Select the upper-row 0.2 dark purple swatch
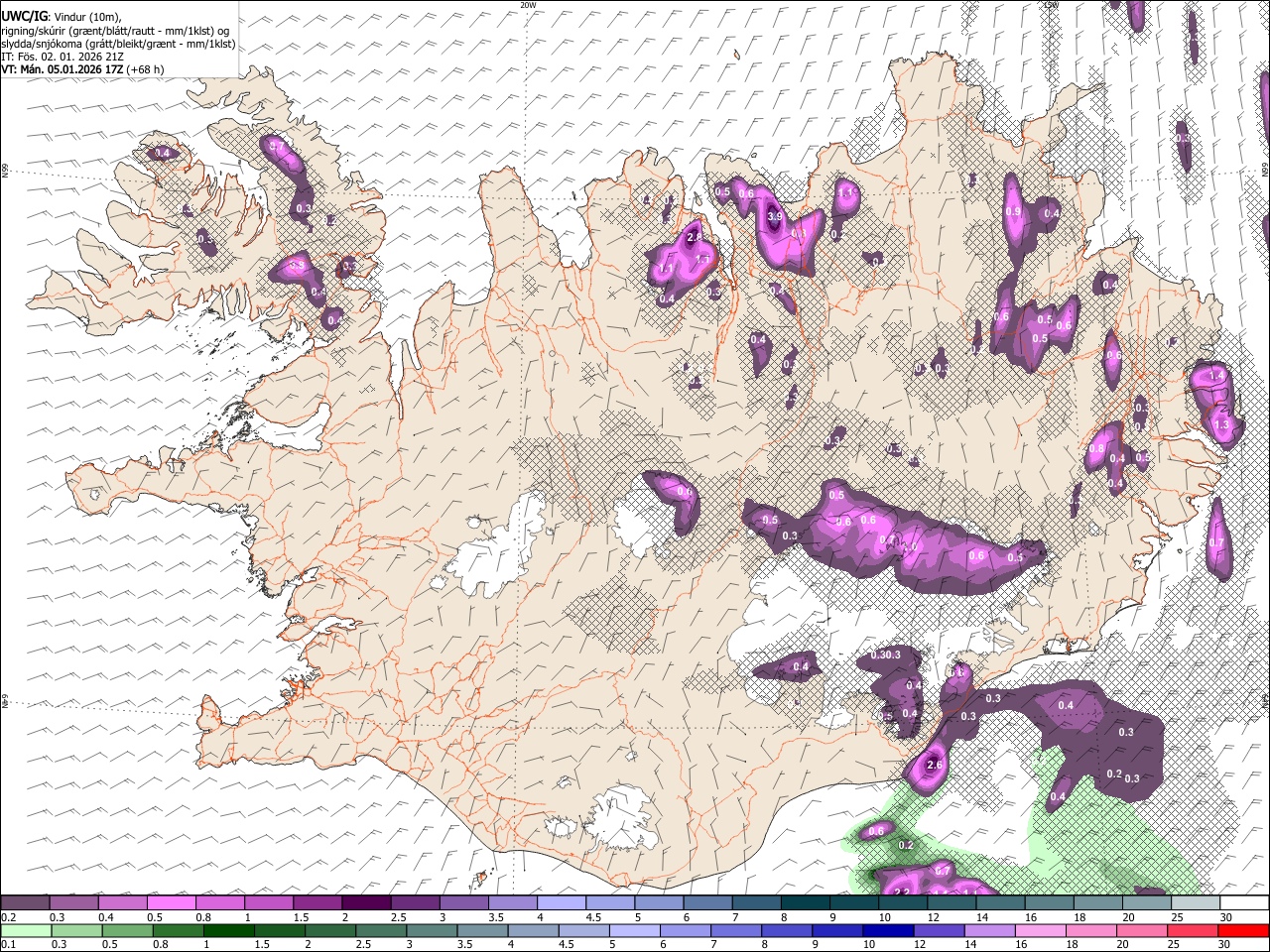1270x952 pixels. [x=25, y=902]
